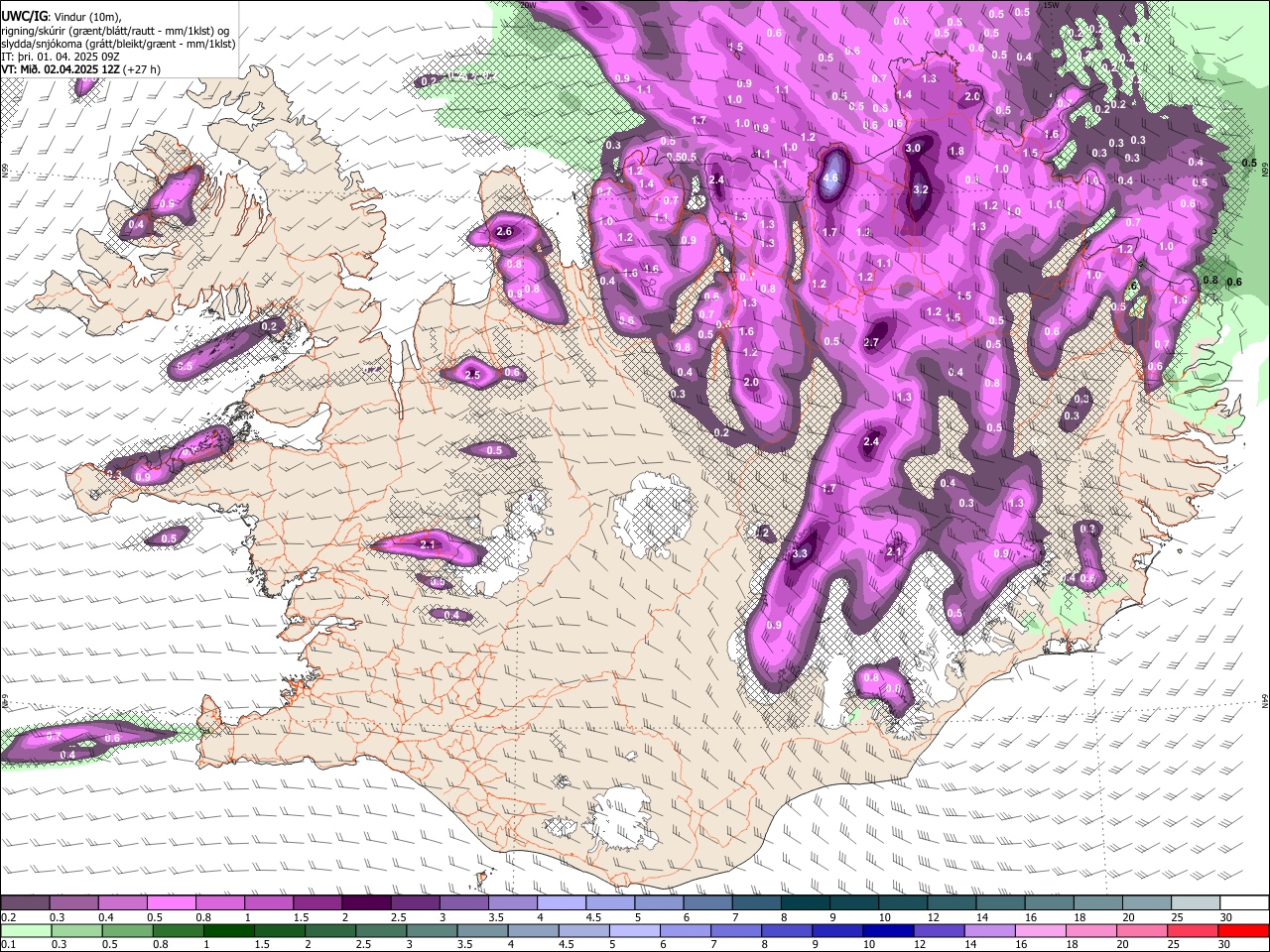Click the 0.1 label in the lower legend row
Screen dimensions: 1270x952
pyautogui.click(x=8, y=944)
